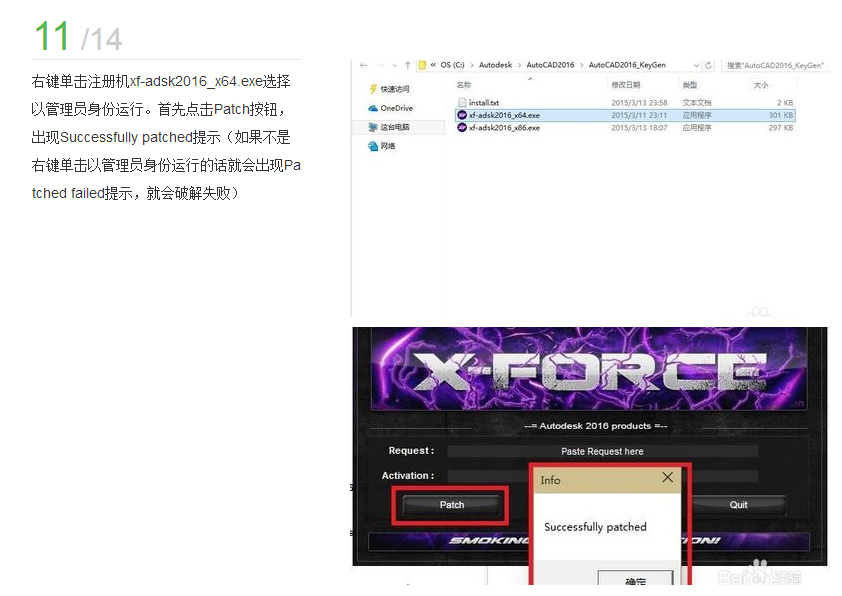Viewport: 842px width, 596px height.
Task: Click the 301 KB size cell
Action: (781, 115)
